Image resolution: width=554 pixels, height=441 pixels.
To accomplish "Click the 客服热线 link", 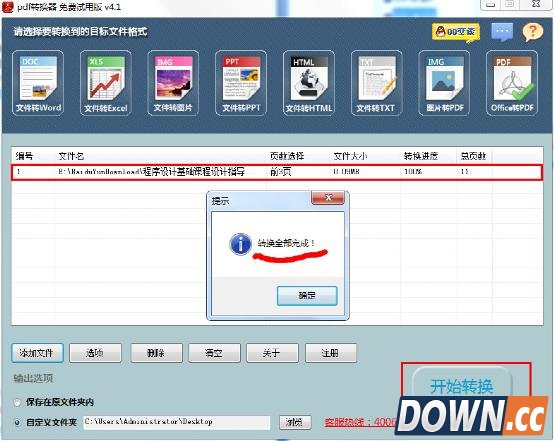I will (x=360, y=422).
